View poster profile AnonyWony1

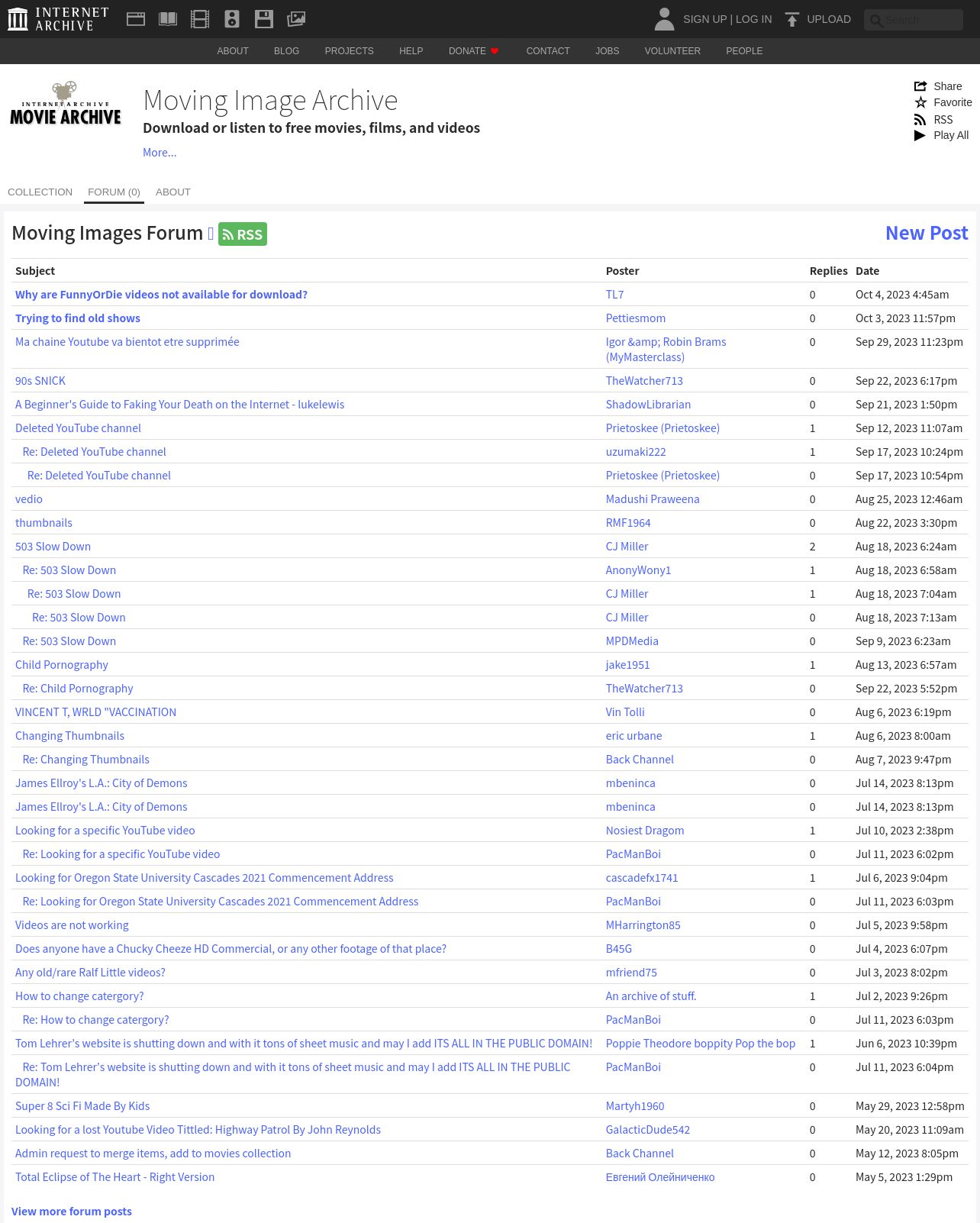[638, 570]
